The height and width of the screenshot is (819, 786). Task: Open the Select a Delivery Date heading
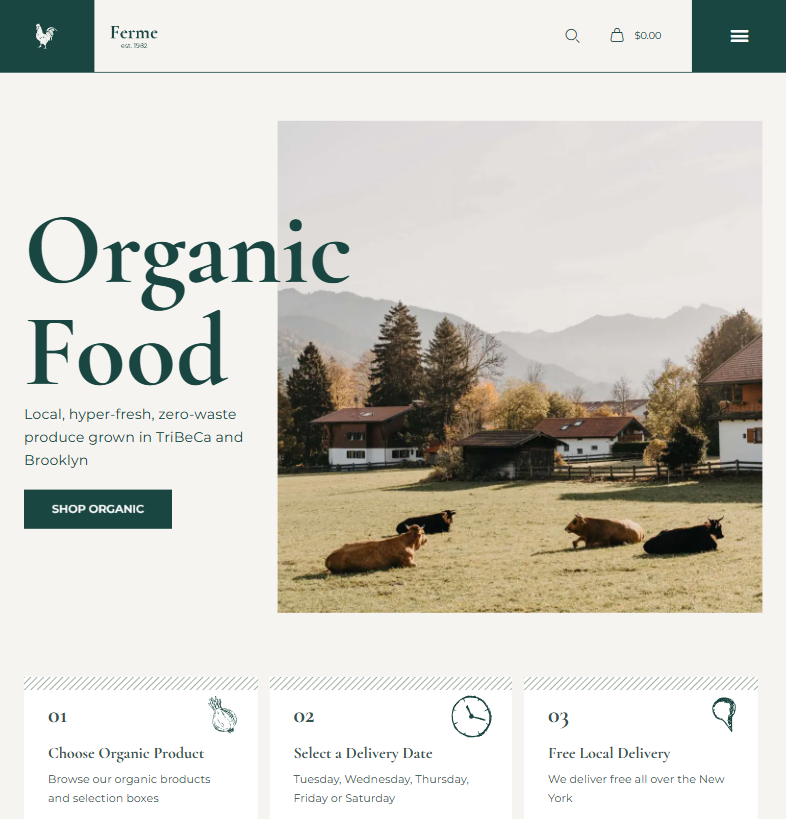[x=363, y=753]
